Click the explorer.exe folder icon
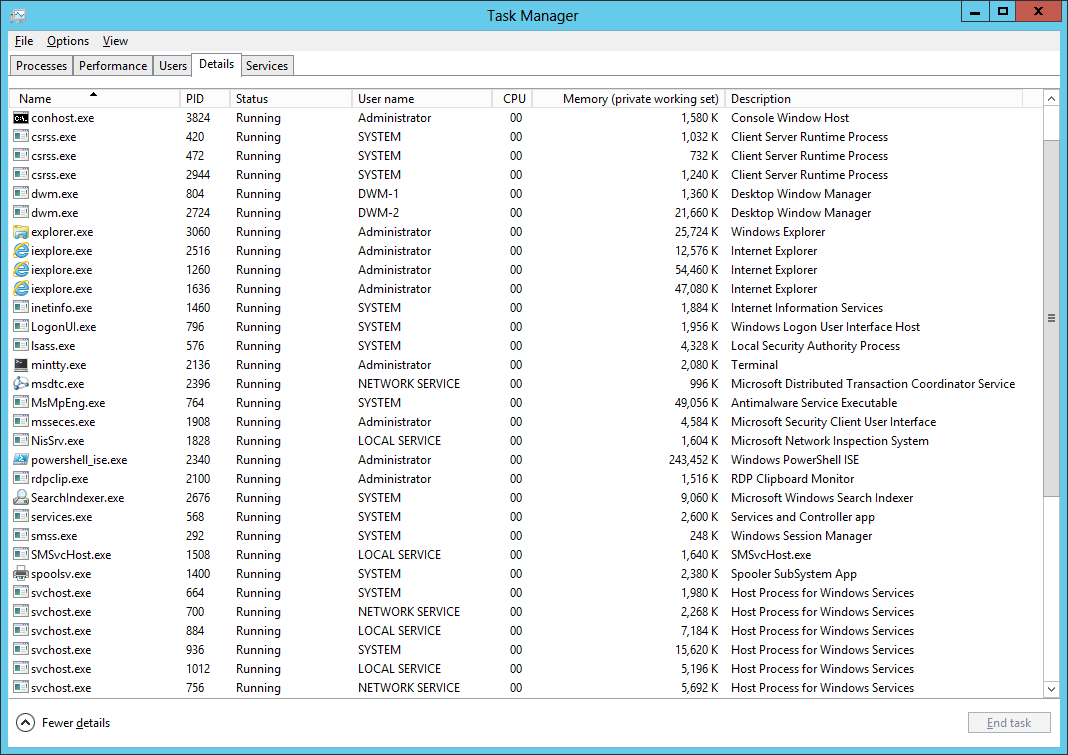The width and height of the screenshot is (1068, 755). pyautogui.click(x=21, y=232)
